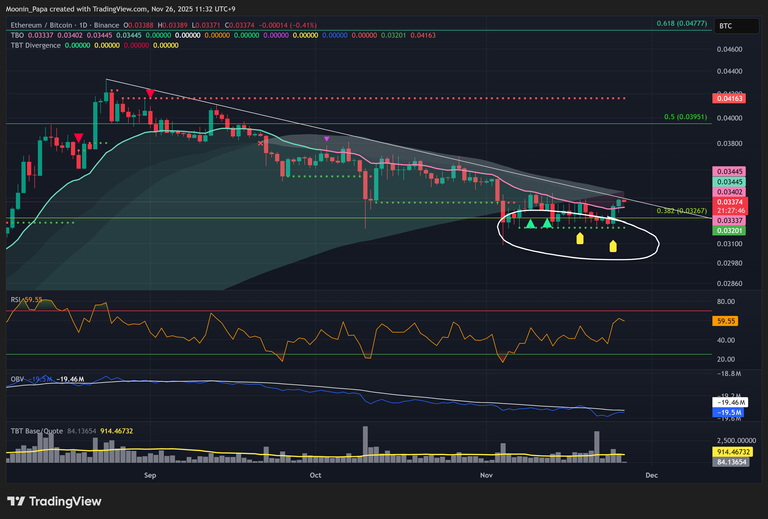Click the right yellow arrow marker
The width and height of the screenshot is (768, 519).
click(613, 245)
